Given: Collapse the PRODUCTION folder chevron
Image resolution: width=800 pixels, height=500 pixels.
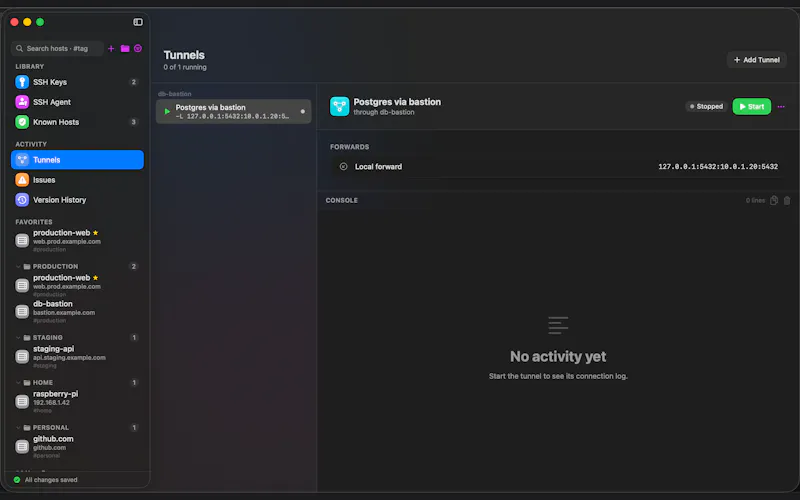Looking at the screenshot, I should pos(18,266).
